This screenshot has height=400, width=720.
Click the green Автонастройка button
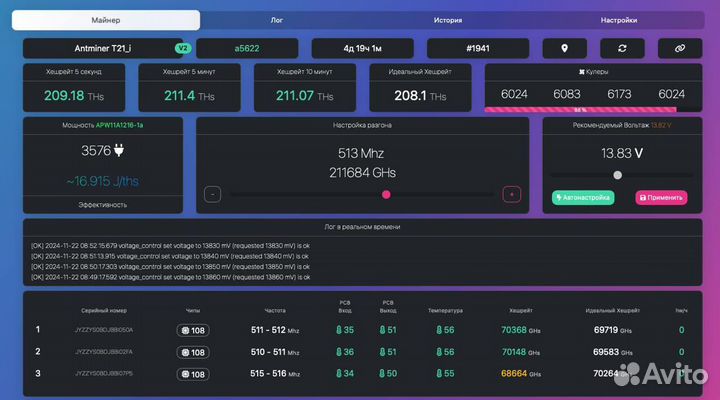tap(583, 198)
